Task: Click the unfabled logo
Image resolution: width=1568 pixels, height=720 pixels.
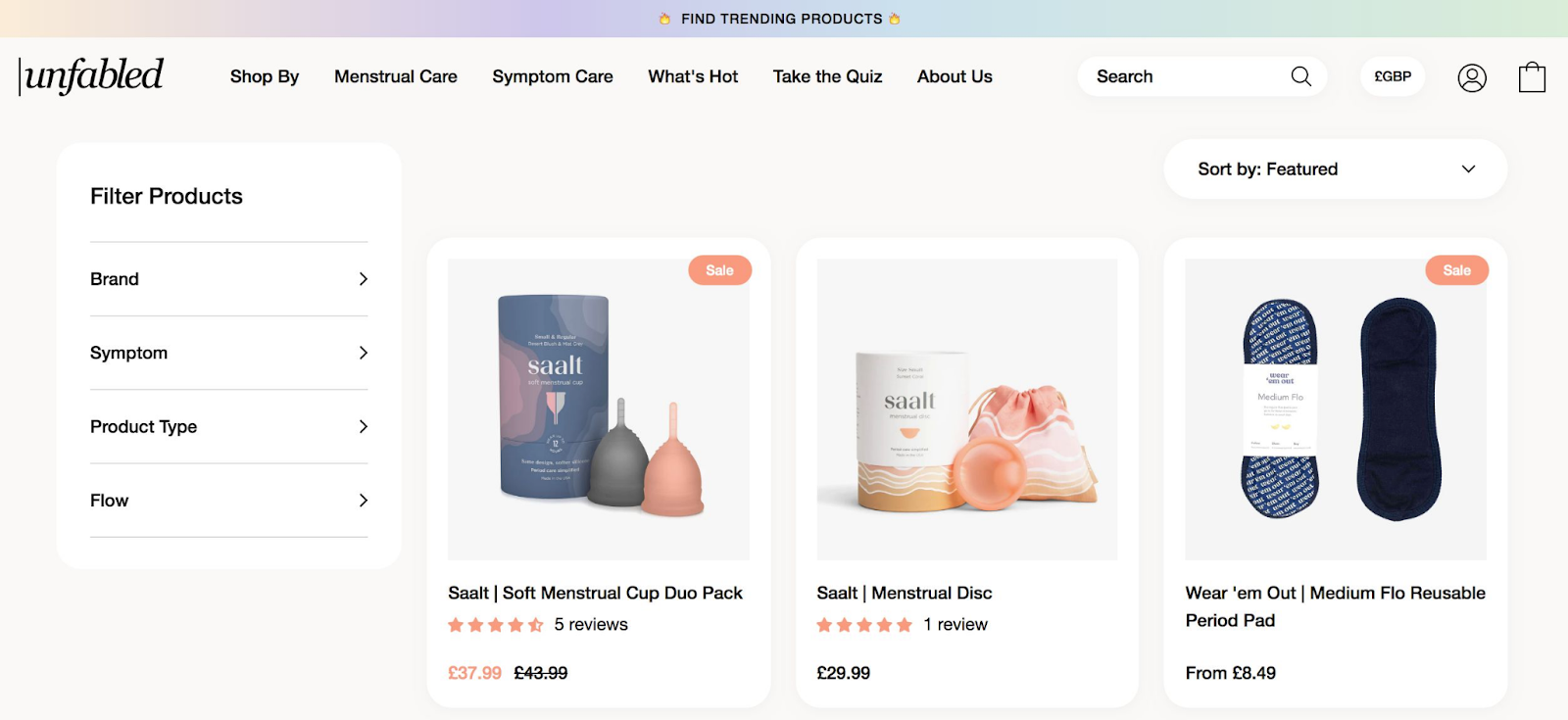Action: pyautogui.click(x=90, y=75)
